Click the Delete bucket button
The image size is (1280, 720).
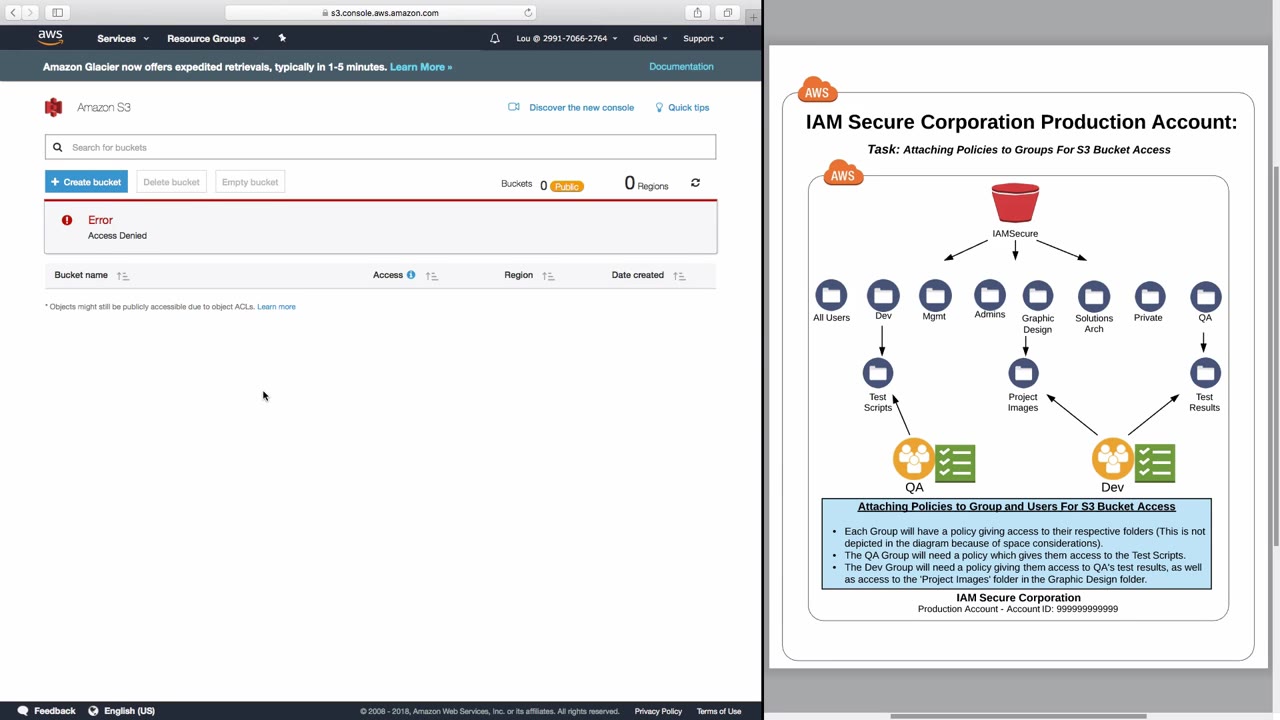click(171, 182)
